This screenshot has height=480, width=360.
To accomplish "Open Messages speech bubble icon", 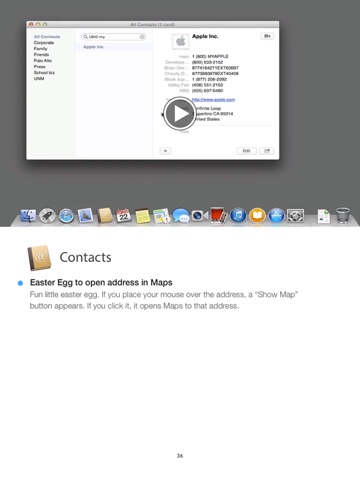I will (x=181, y=216).
